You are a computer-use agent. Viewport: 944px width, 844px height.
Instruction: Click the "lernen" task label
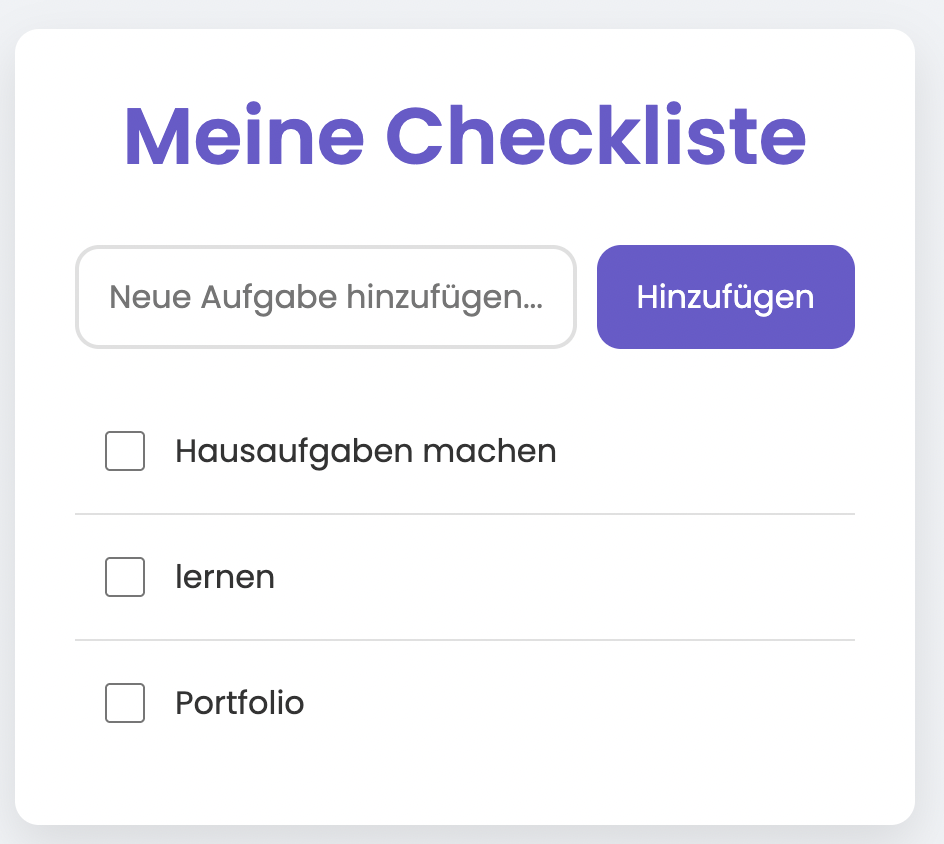click(x=225, y=577)
